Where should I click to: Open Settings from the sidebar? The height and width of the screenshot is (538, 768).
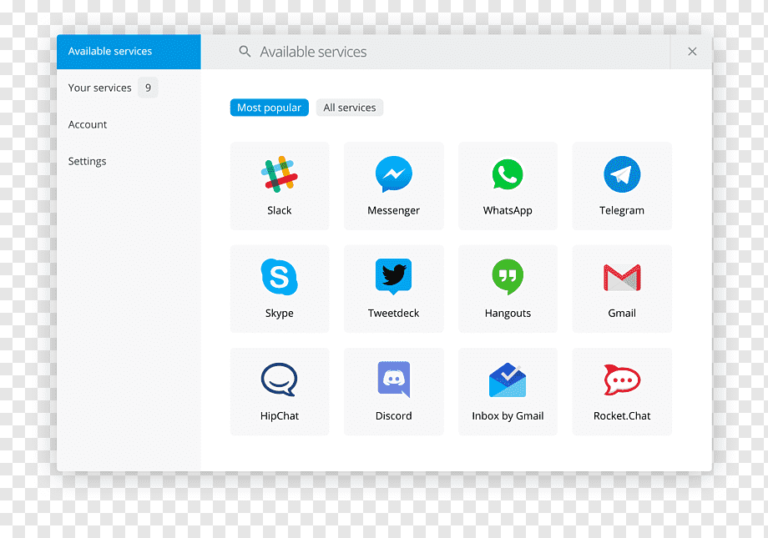[87, 161]
